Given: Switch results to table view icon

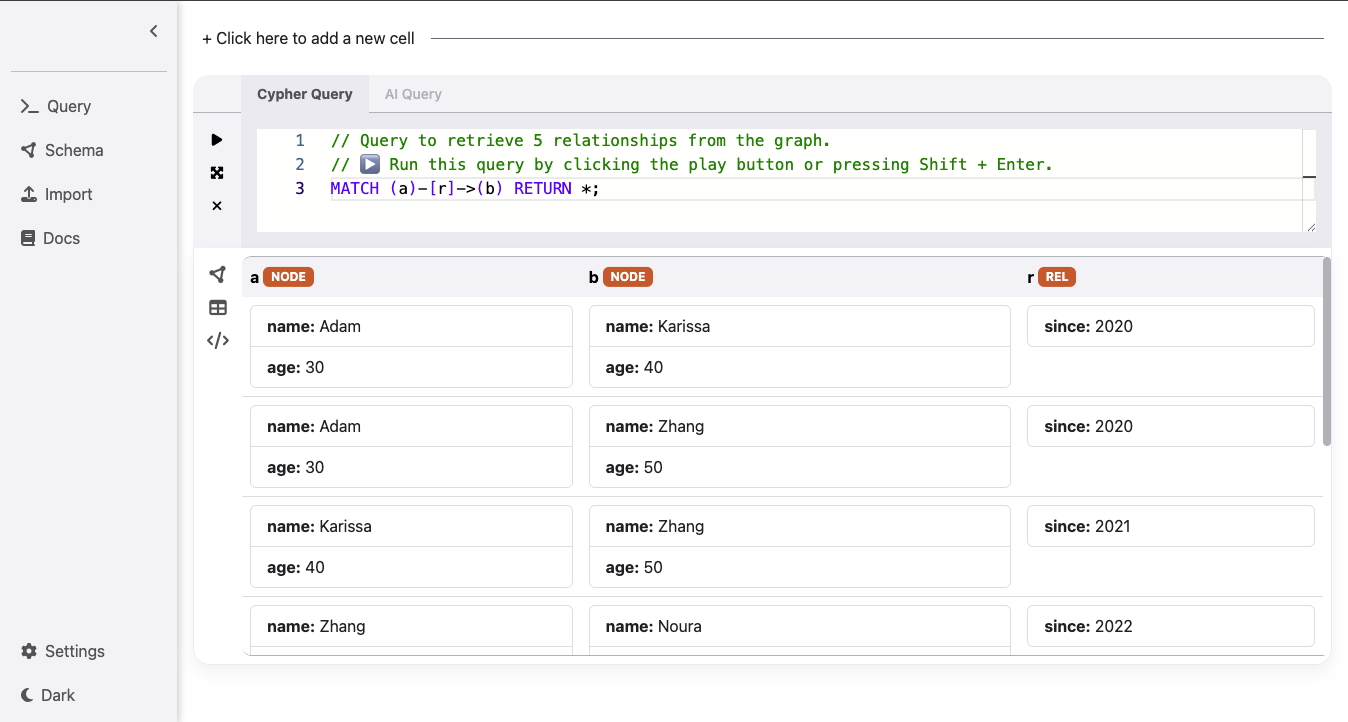Looking at the screenshot, I should (x=217, y=308).
